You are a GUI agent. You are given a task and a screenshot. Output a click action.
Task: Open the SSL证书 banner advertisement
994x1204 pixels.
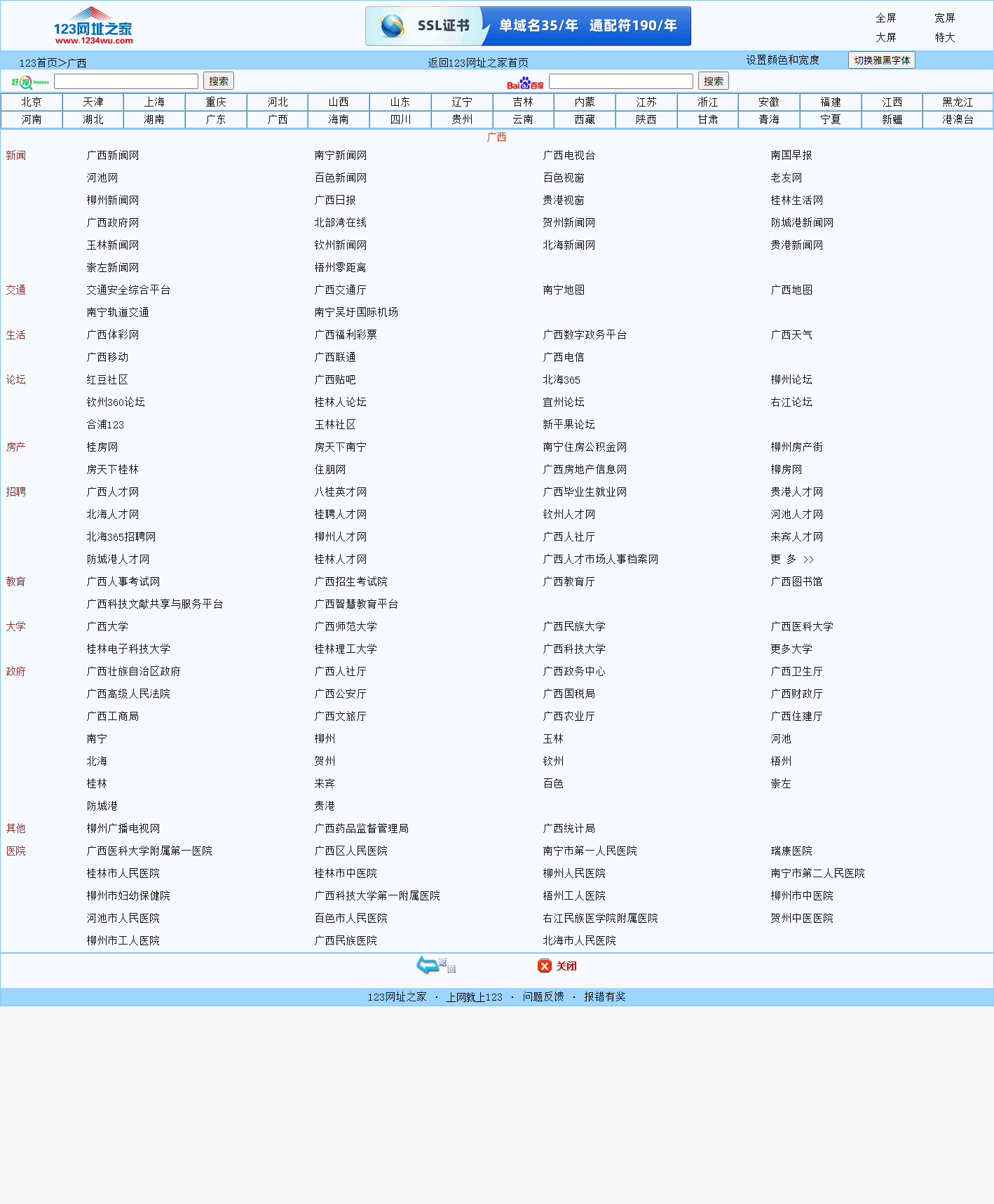(528, 26)
